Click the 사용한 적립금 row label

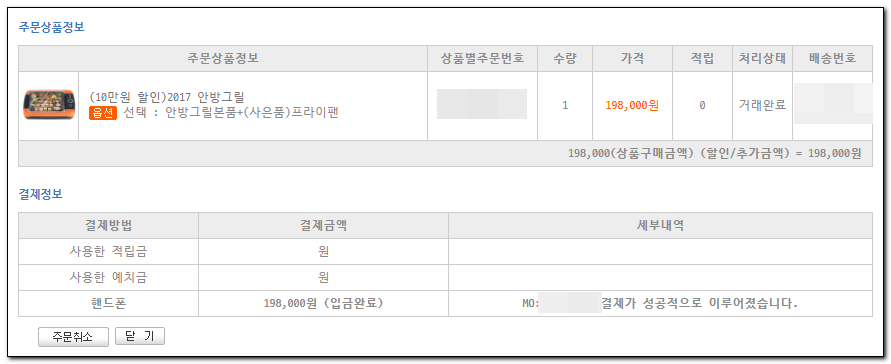click(x=108, y=251)
